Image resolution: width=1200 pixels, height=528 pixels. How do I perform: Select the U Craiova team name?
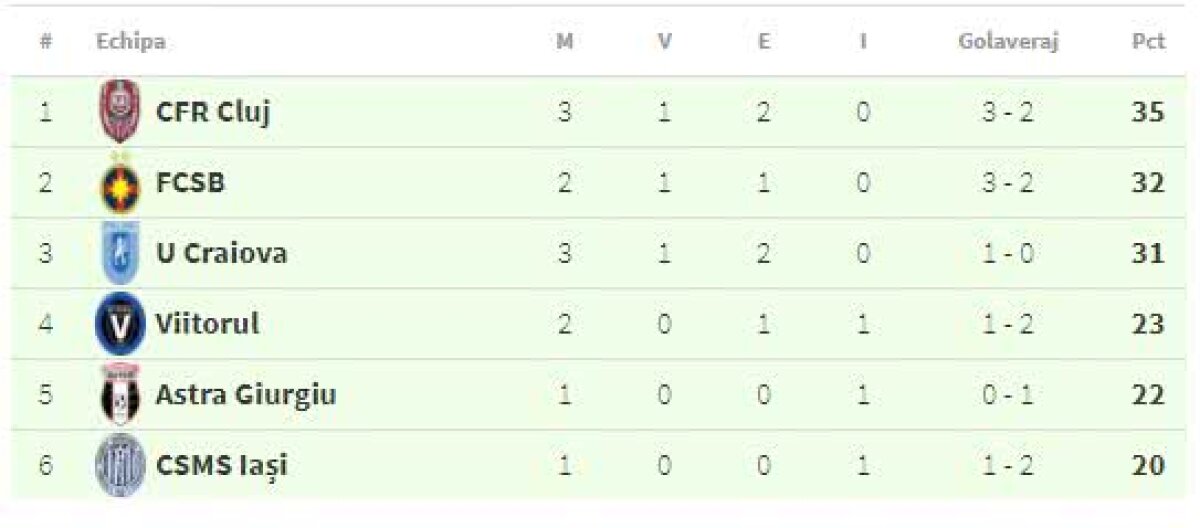221,253
